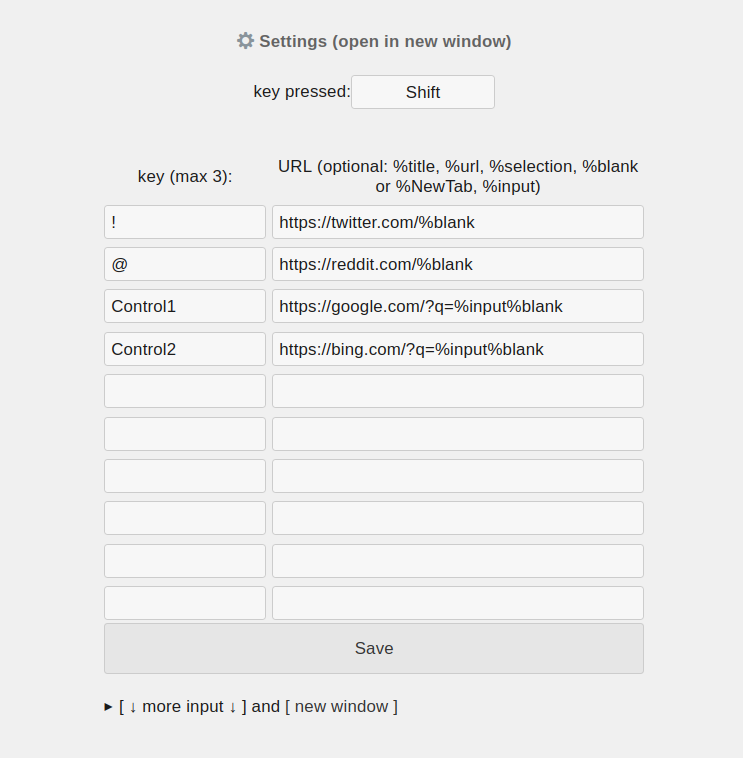
Task: Click the Shift key pressed field
Action: click(x=422, y=92)
